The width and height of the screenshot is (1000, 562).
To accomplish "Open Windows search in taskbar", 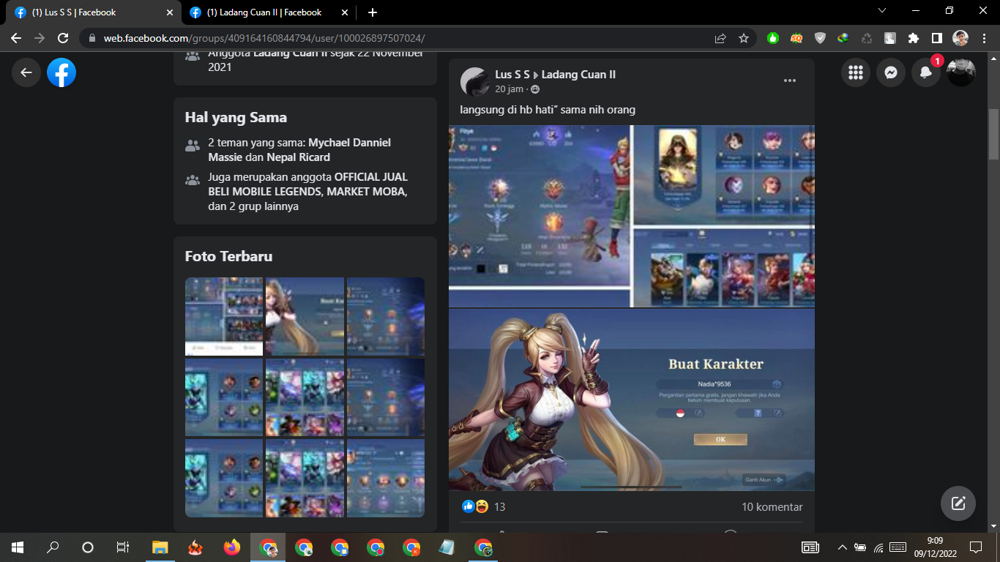I will click(x=53, y=547).
